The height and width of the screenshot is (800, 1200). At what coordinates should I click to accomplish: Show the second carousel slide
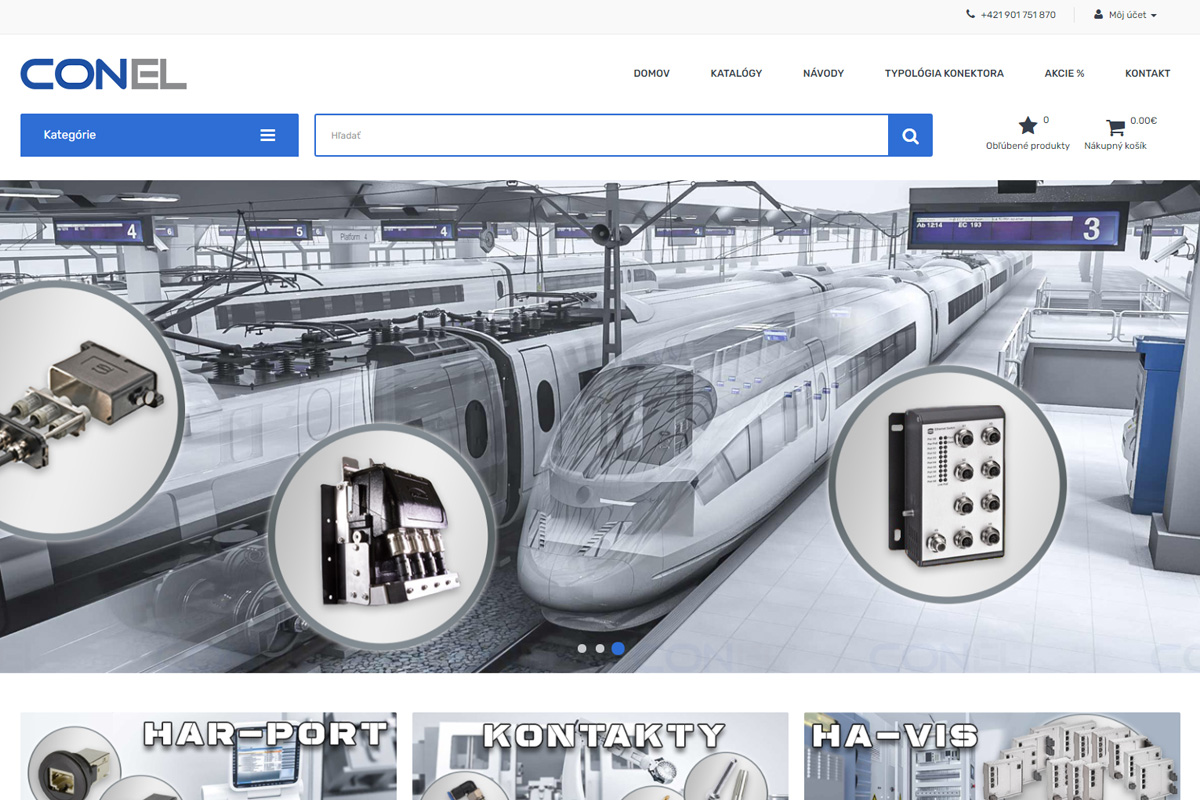click(x=600, y=649)
